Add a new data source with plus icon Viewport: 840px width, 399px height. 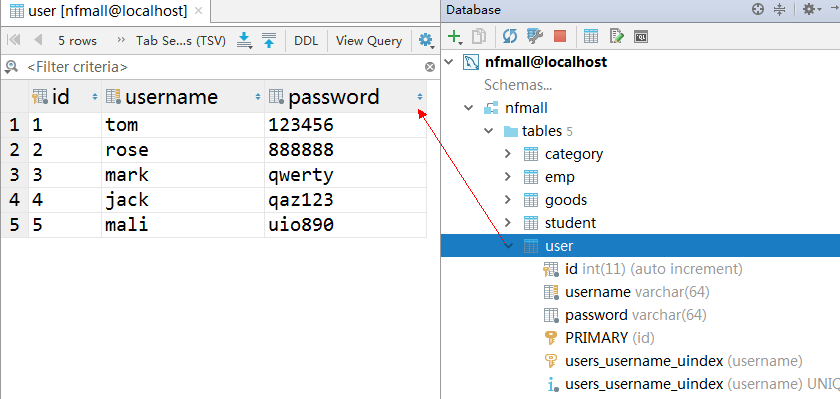[455, 37]
